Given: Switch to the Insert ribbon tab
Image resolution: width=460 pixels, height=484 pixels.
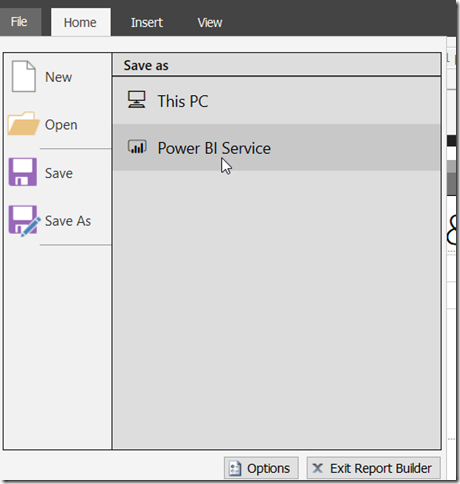Looking at the screenshot, I should point(147,22).
